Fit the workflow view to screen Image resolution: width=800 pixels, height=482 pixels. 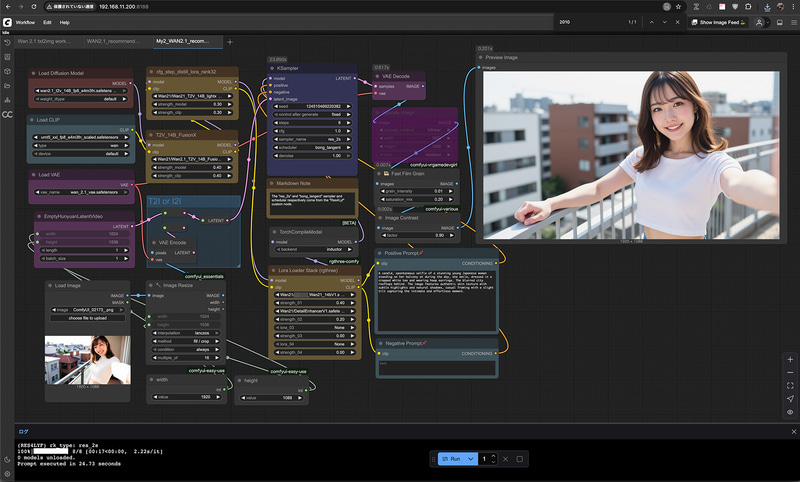[790, 386]
